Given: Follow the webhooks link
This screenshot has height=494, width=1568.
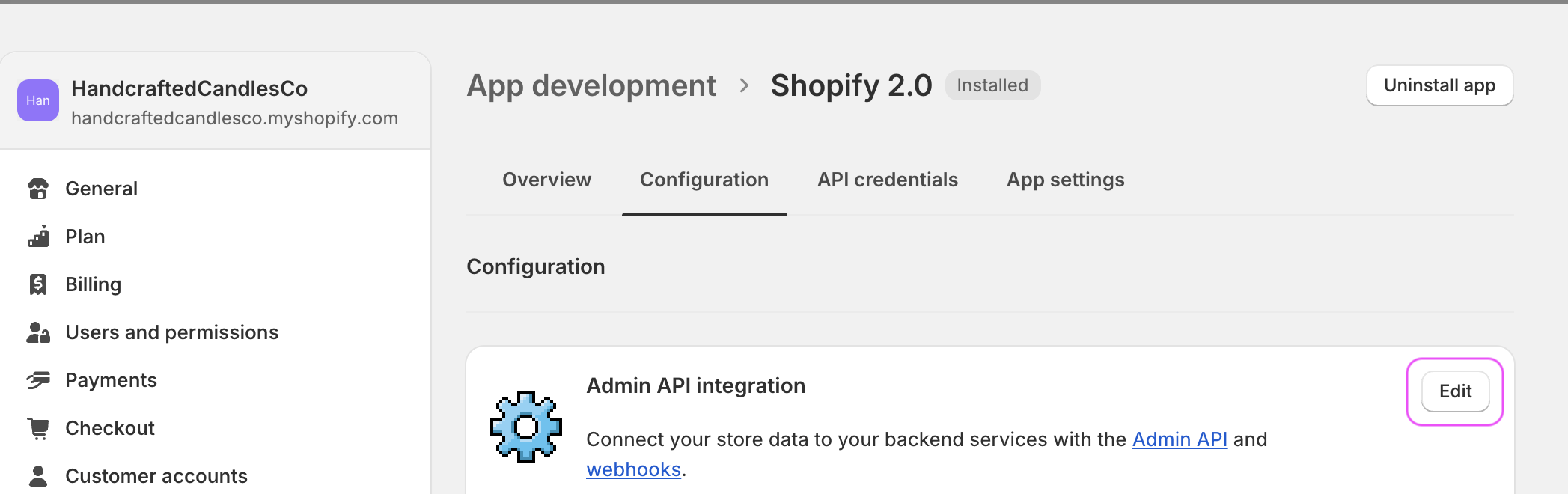Looking at the screenshot, I should (633, 469).
